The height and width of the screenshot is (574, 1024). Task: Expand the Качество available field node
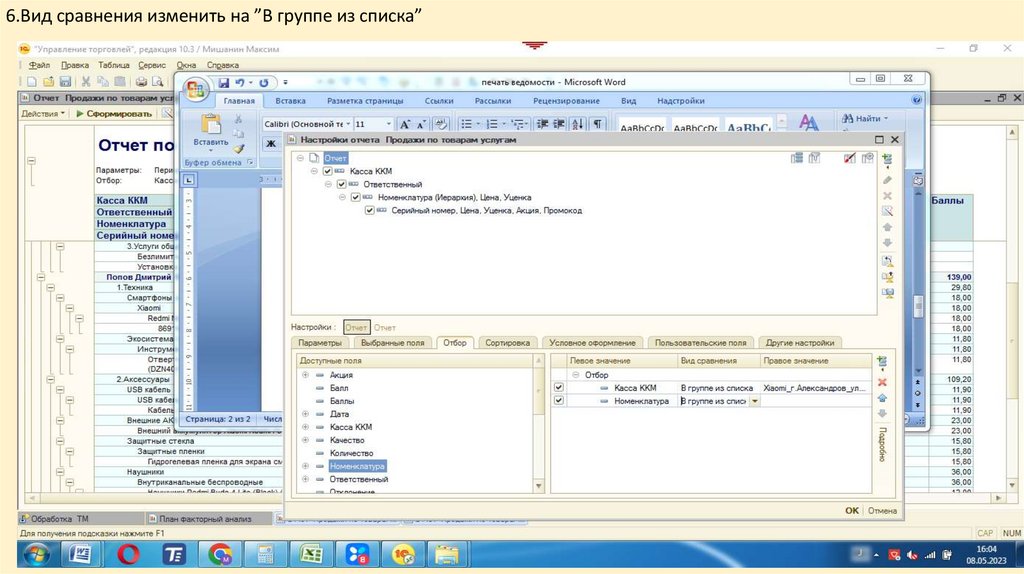[x=305, y=440]
